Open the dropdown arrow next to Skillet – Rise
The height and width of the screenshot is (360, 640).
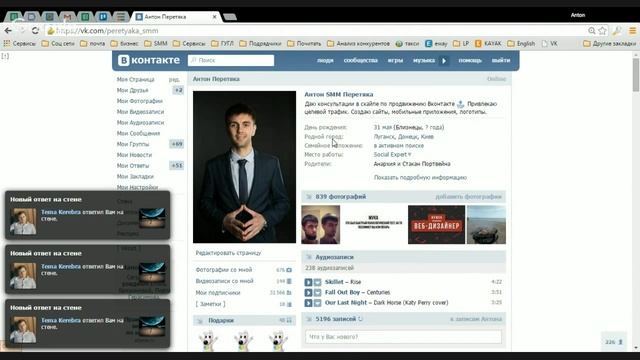(x=318, y=282)
